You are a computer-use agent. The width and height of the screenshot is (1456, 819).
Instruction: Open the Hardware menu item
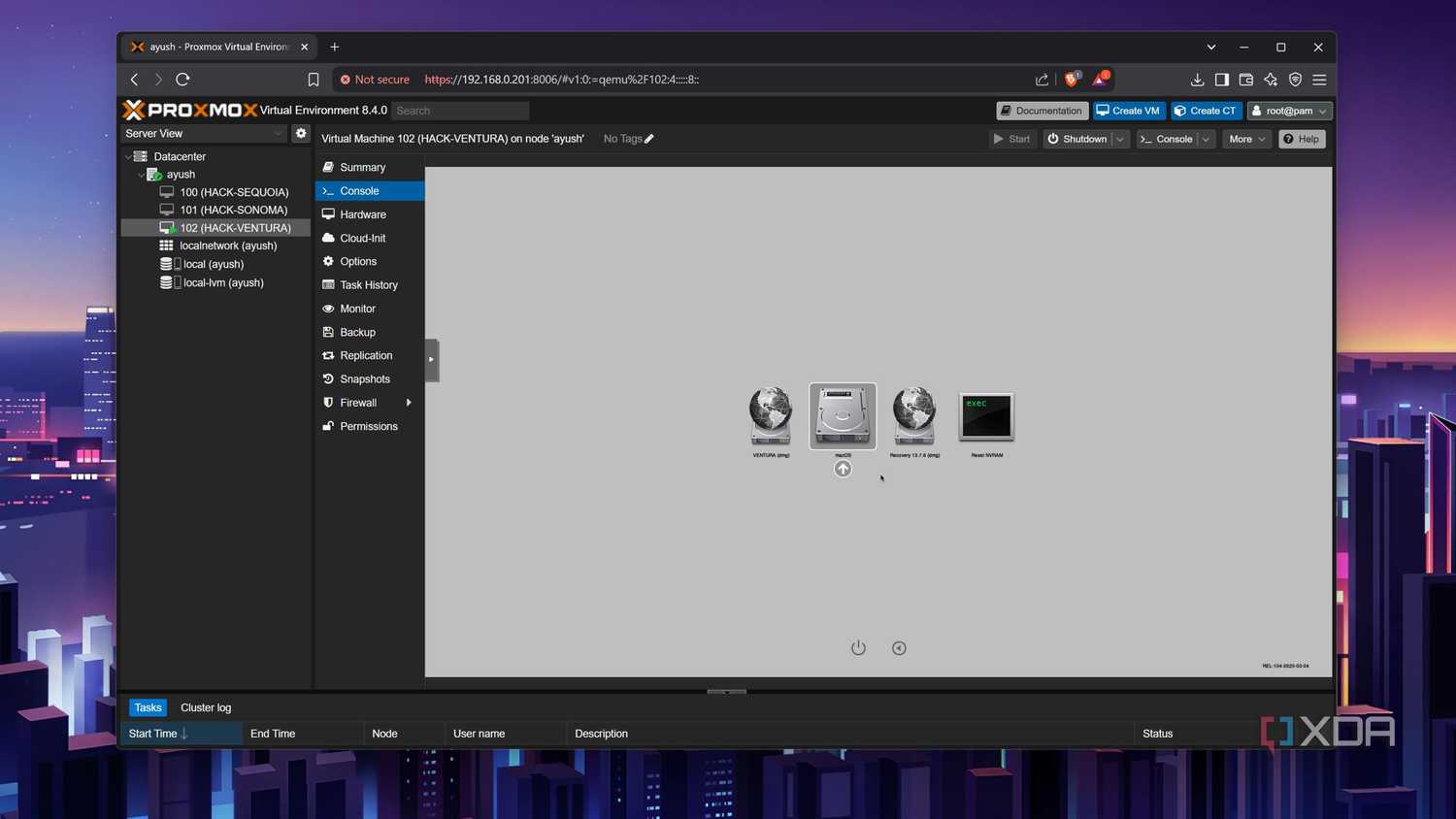370,214
